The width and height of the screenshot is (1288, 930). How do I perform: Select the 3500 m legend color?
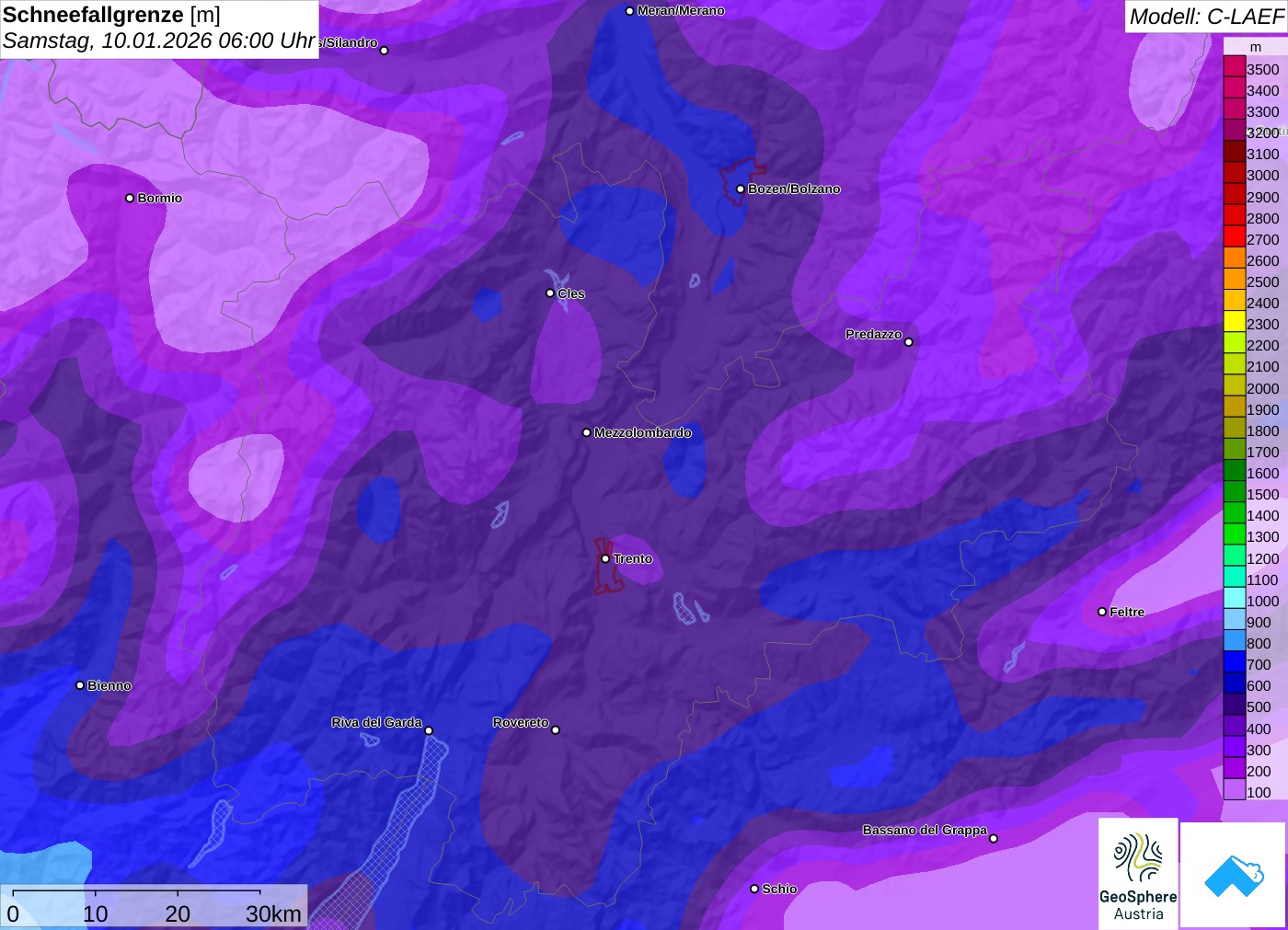tap(1234, 66)
